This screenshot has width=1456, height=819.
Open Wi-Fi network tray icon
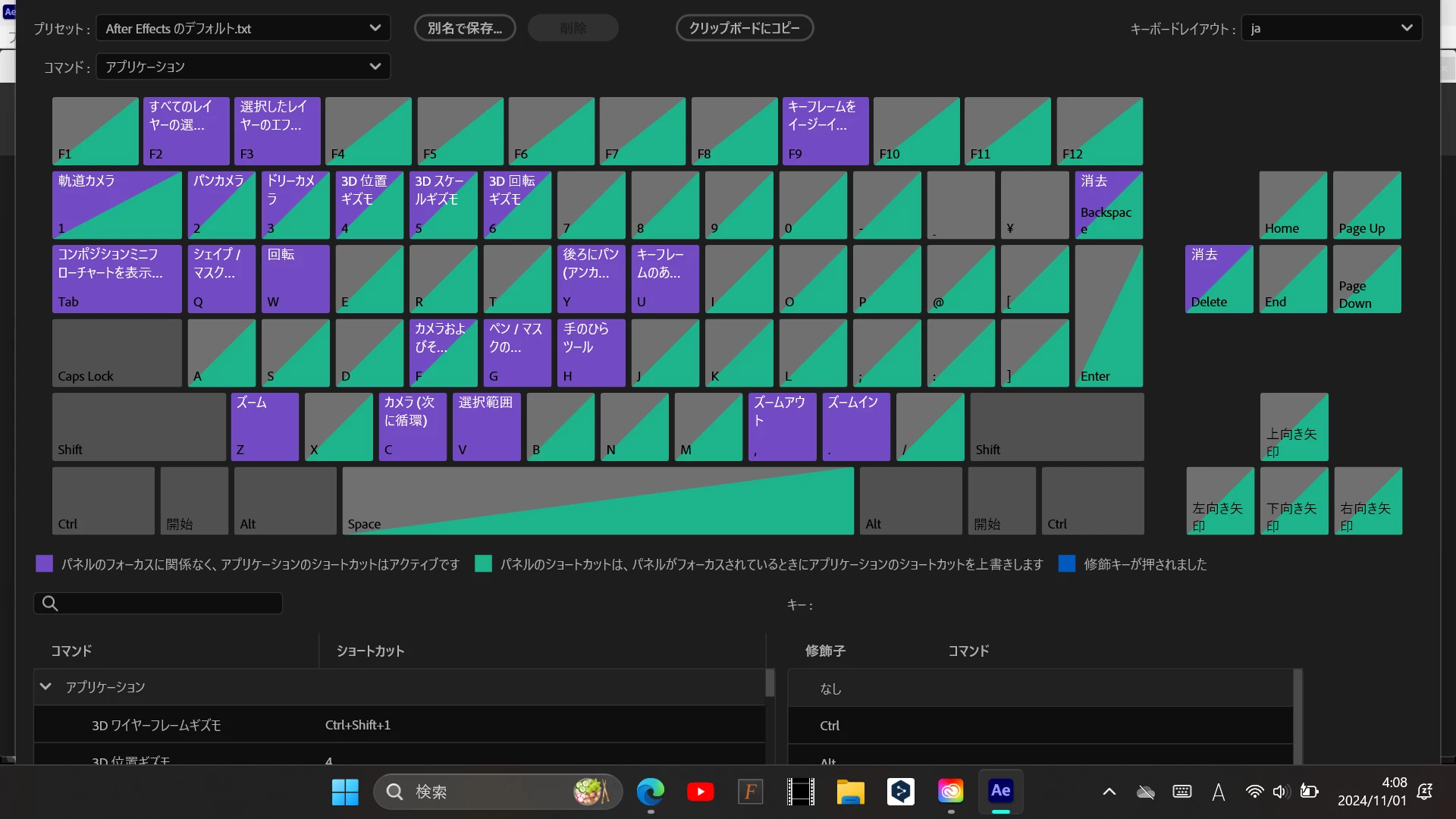(x=1254, y=792)
